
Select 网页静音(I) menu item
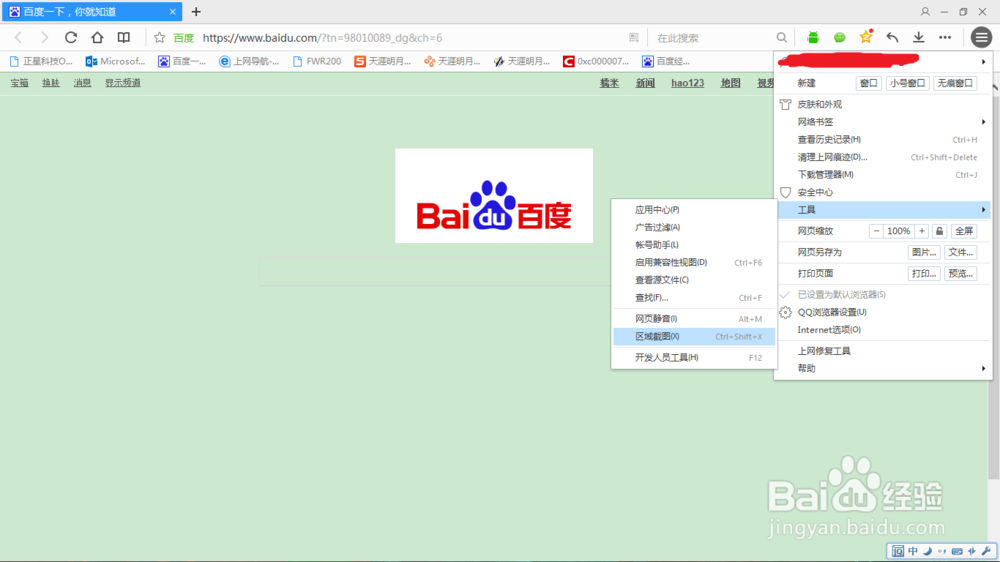click(x=694, y=318)
